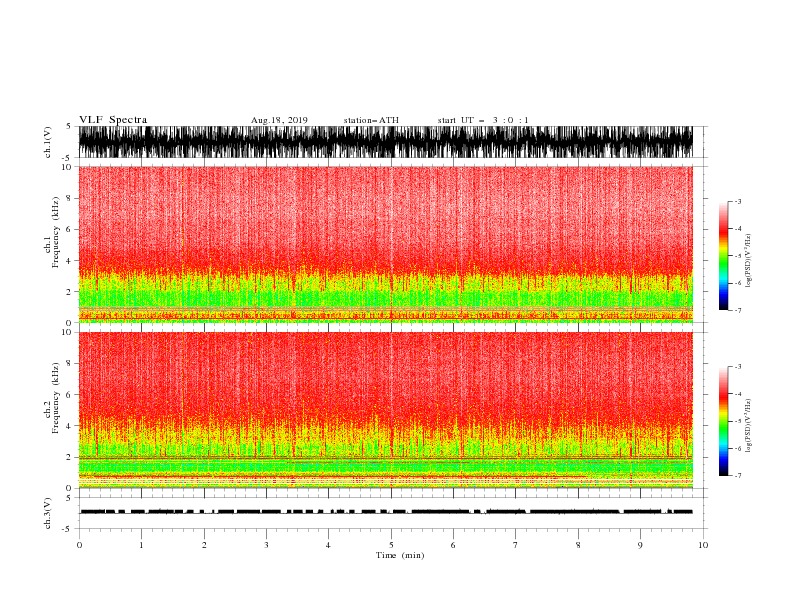Click the '-3' value on ch.2 colorbar
792x612 pixels.
[738, 367]
